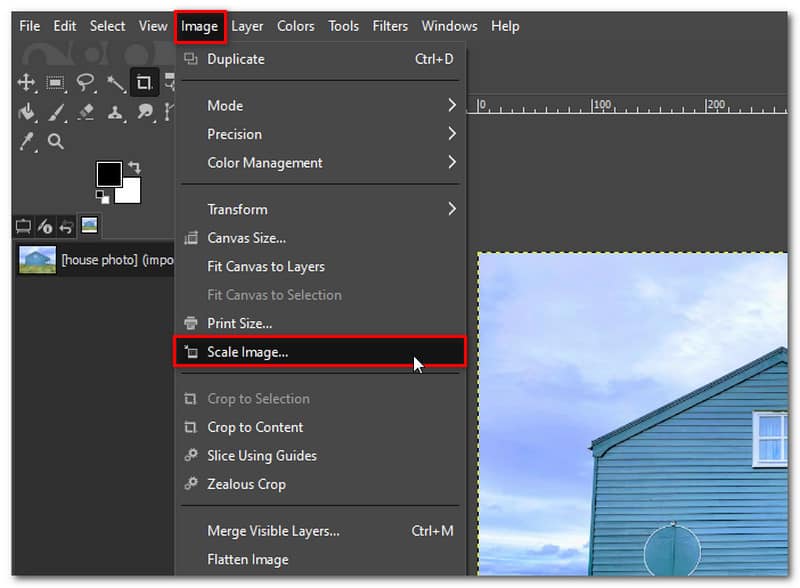Swap foreground and background colors
The width and height of the screenshot is (800, 588).
[134, 167]
